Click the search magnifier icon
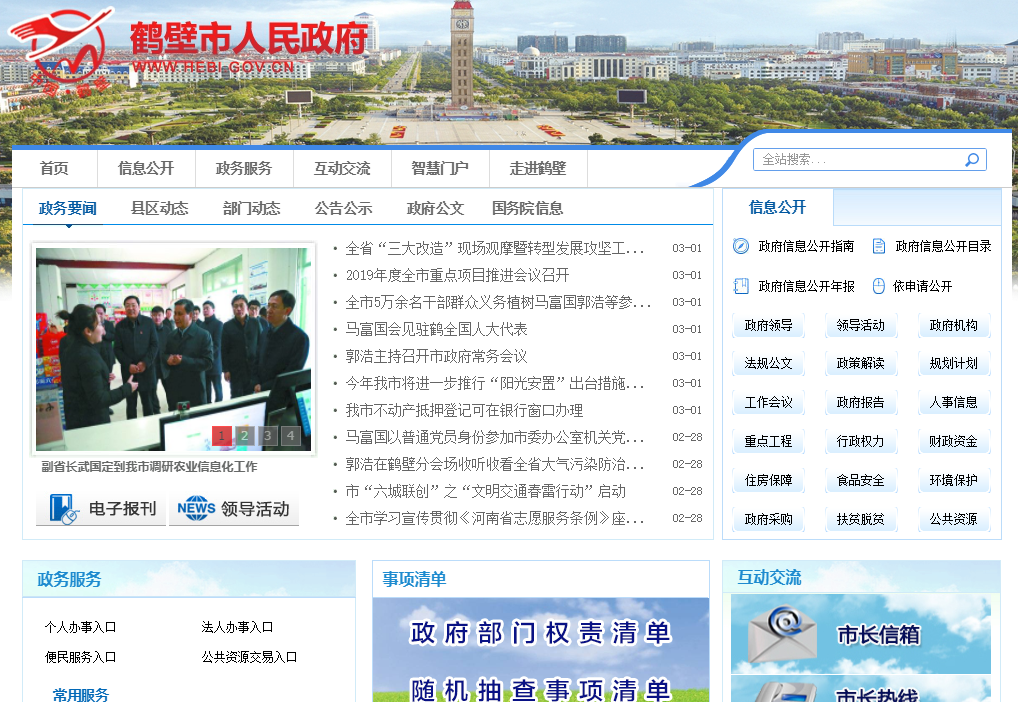The width and height of the screenshot is (1018, 702). (x=972, y=160)
